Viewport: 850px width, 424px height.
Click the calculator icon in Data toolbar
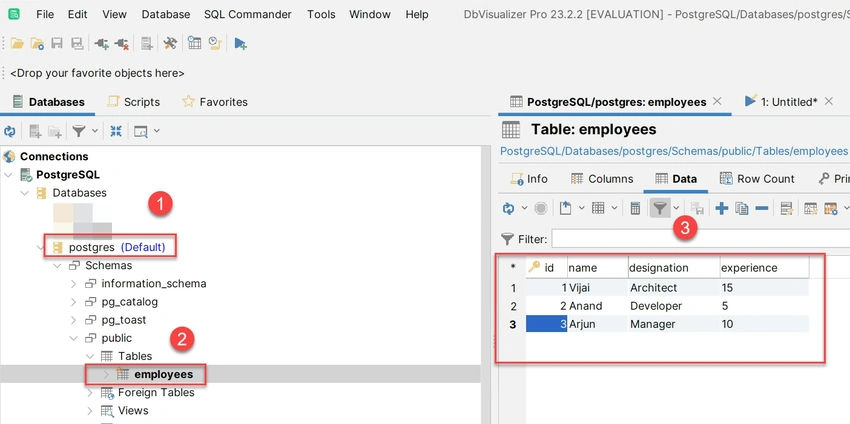point(635,208)
